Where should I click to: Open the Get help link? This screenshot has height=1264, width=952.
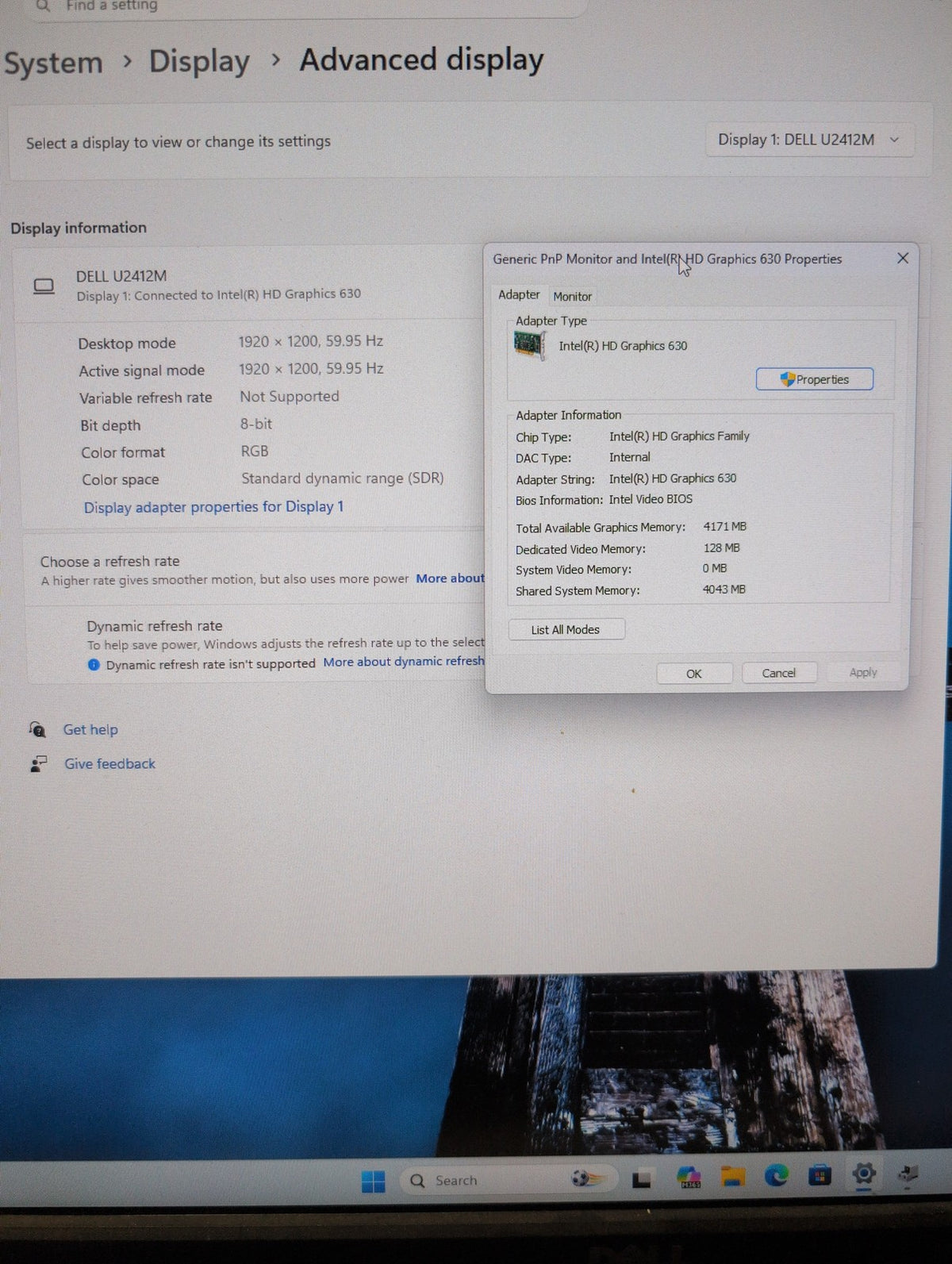[x=90, y=729]
